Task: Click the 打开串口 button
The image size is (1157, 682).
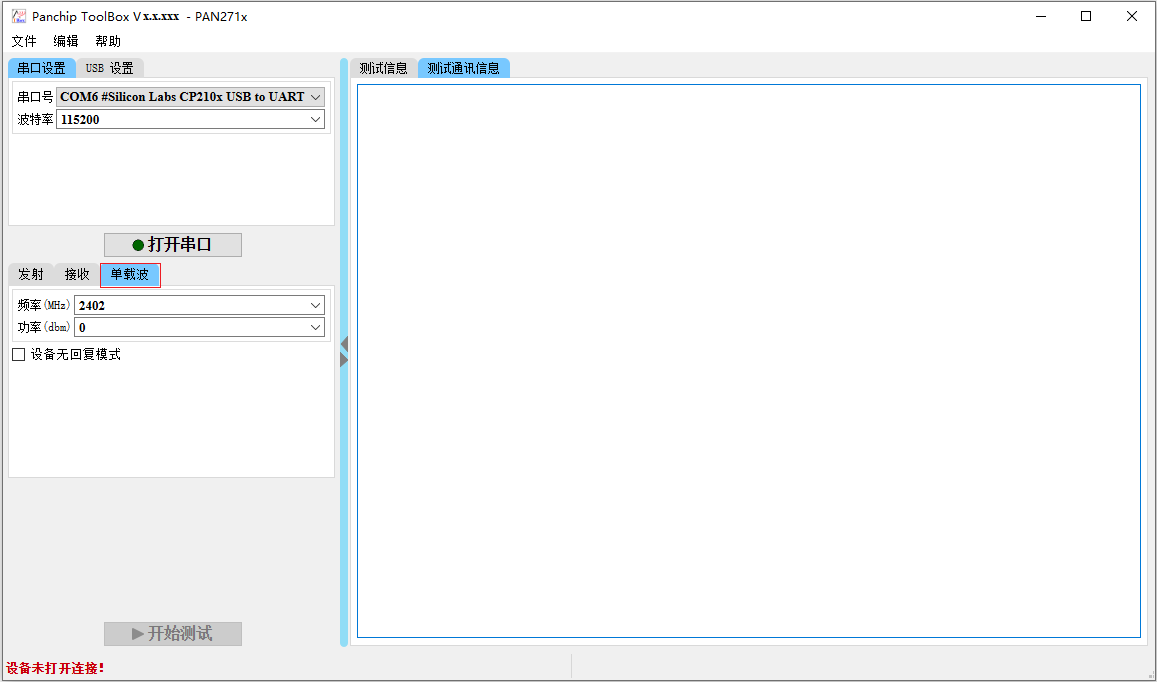Action: click(x=173, y=245)
